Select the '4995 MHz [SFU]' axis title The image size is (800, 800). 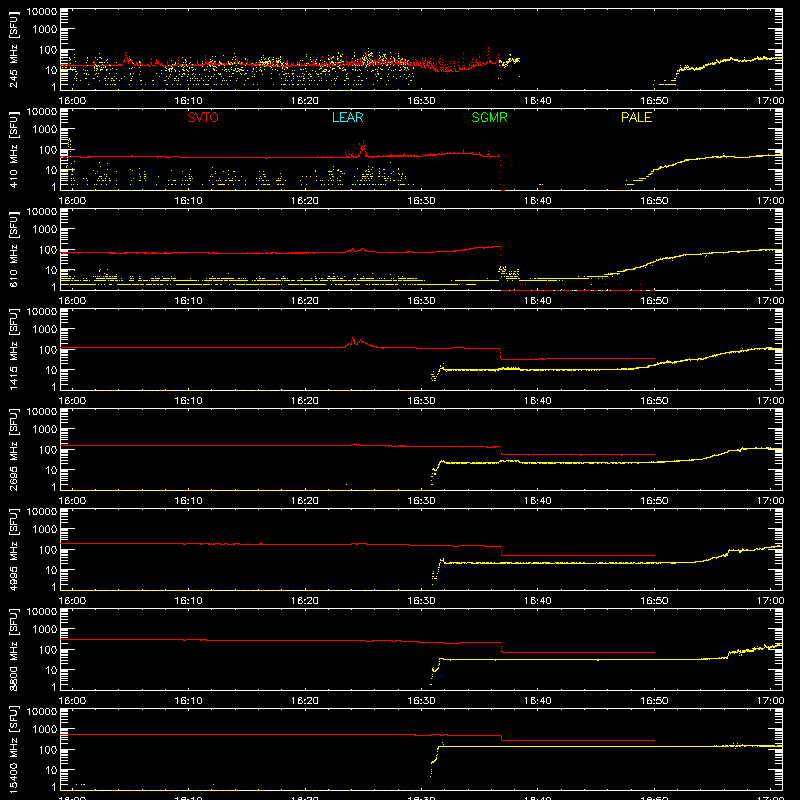[x=14, y=549]
